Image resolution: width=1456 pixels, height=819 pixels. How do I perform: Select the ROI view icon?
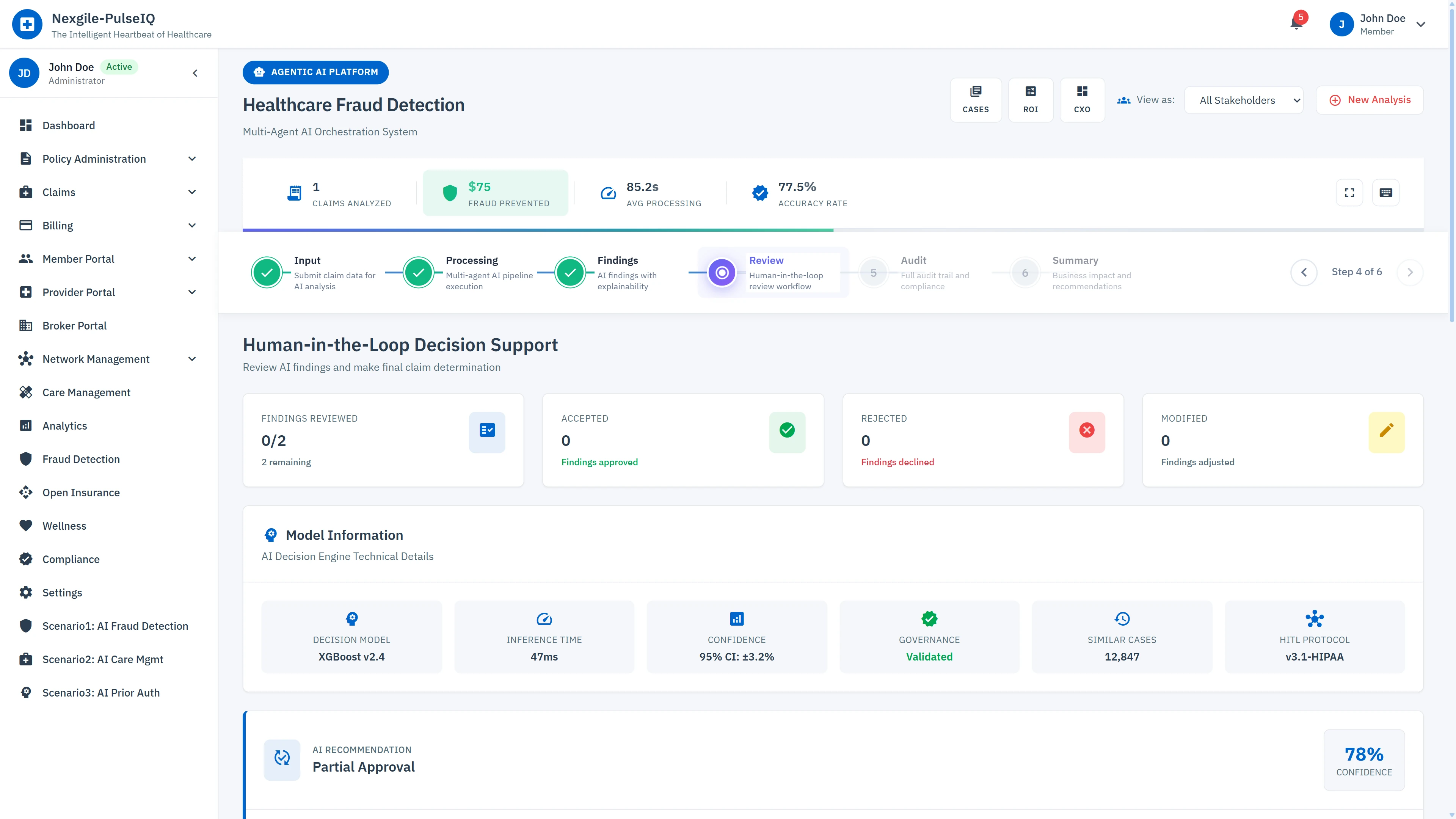point(1031,99)
